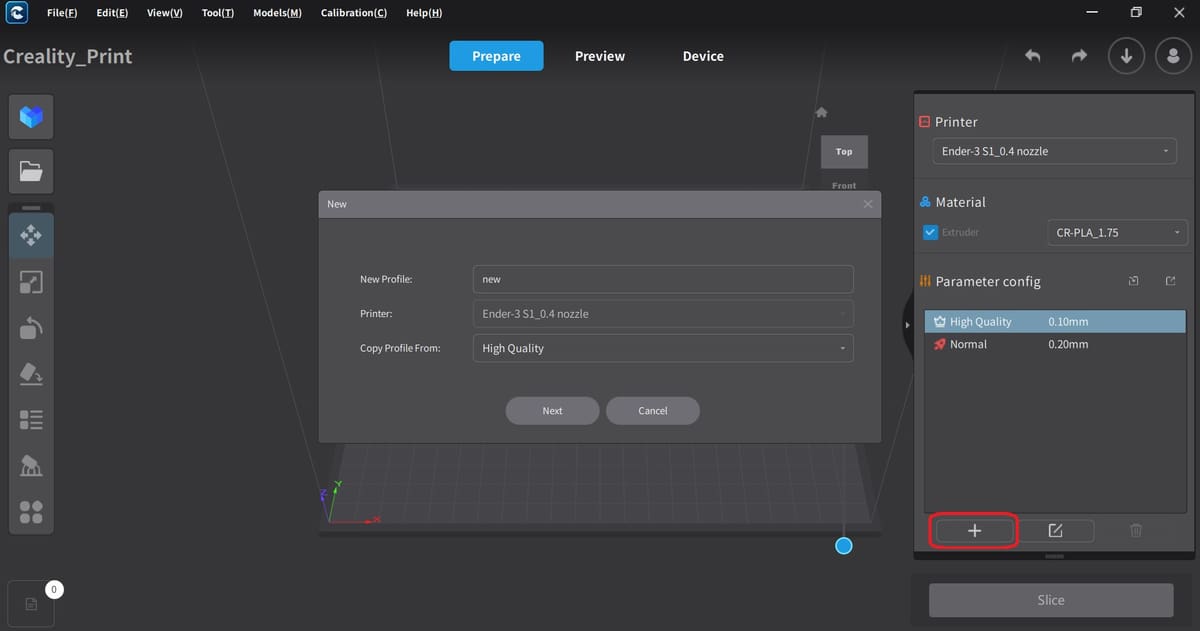Delete profile with trash icon
Viewport: 1200px width, 631px height.
[x=1136, y=531]
